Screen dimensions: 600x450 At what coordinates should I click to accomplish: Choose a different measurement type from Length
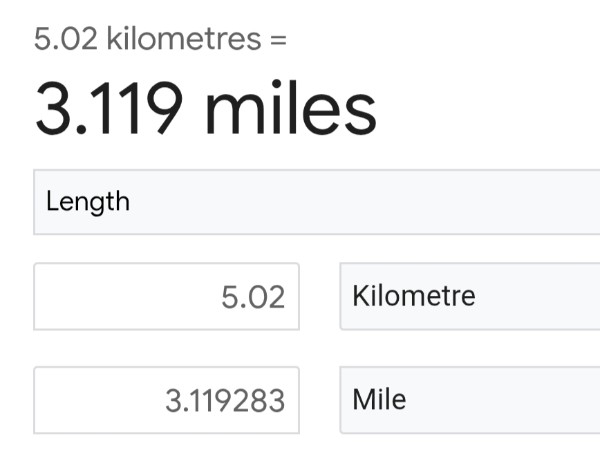click(x=317, y=202)
